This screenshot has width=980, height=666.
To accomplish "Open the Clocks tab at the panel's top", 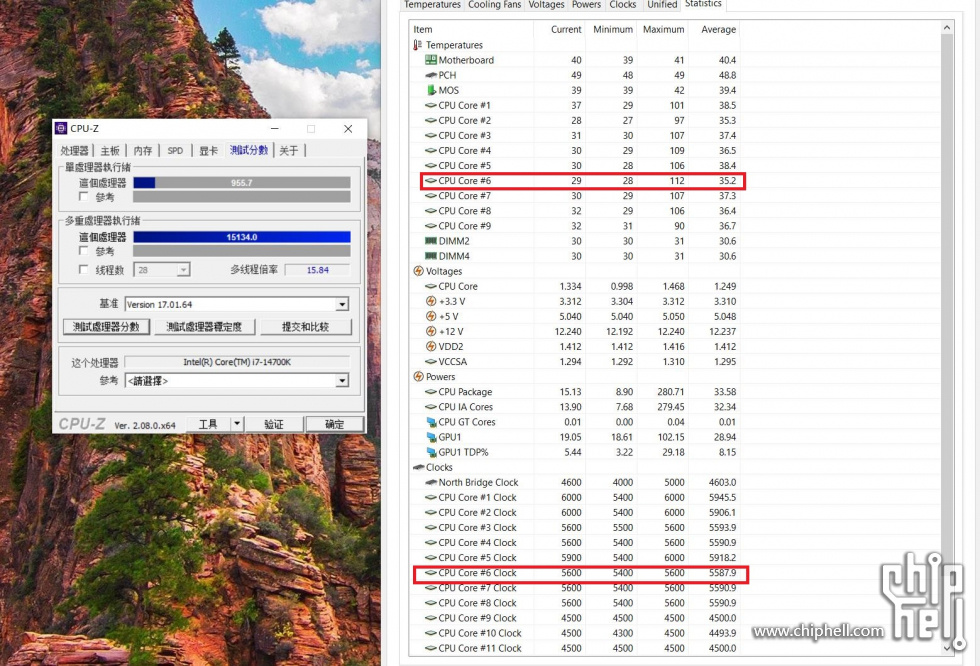I will [622, 5].
